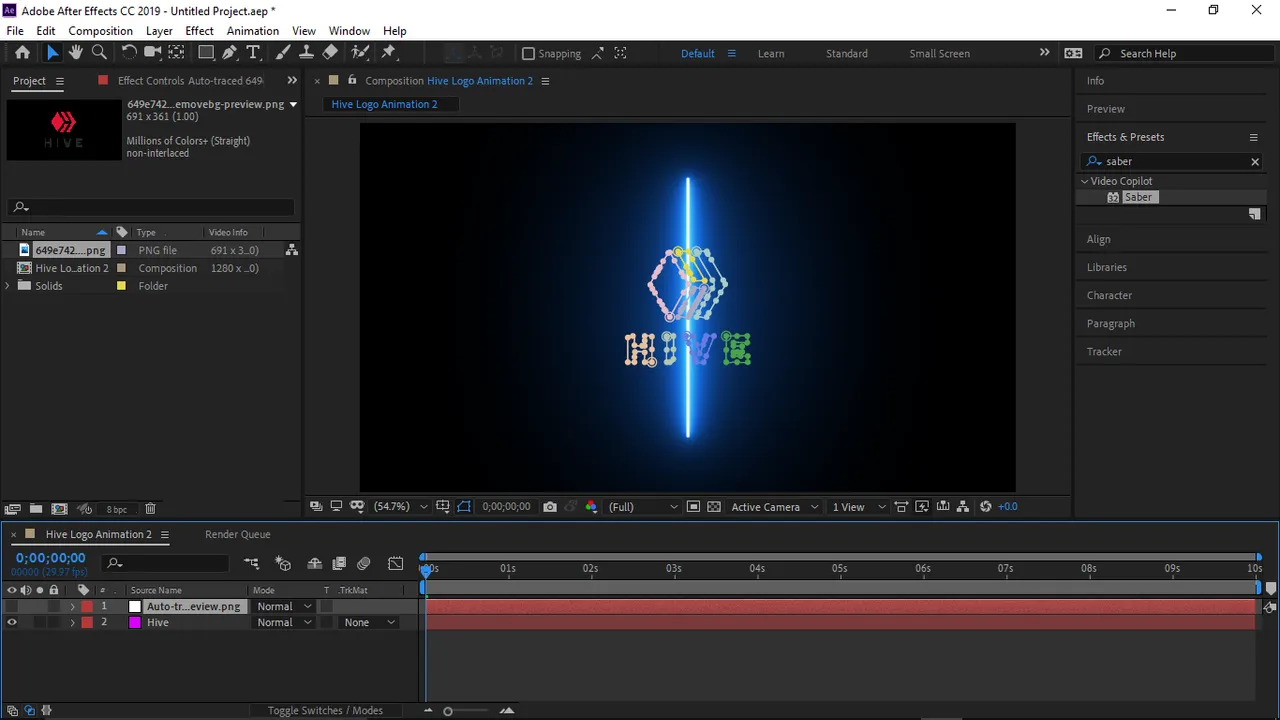Image resolution: width=1280 pixels, height=720 pixels.
Task: Open the Tracker panel
Action: tap(1105, 352)
